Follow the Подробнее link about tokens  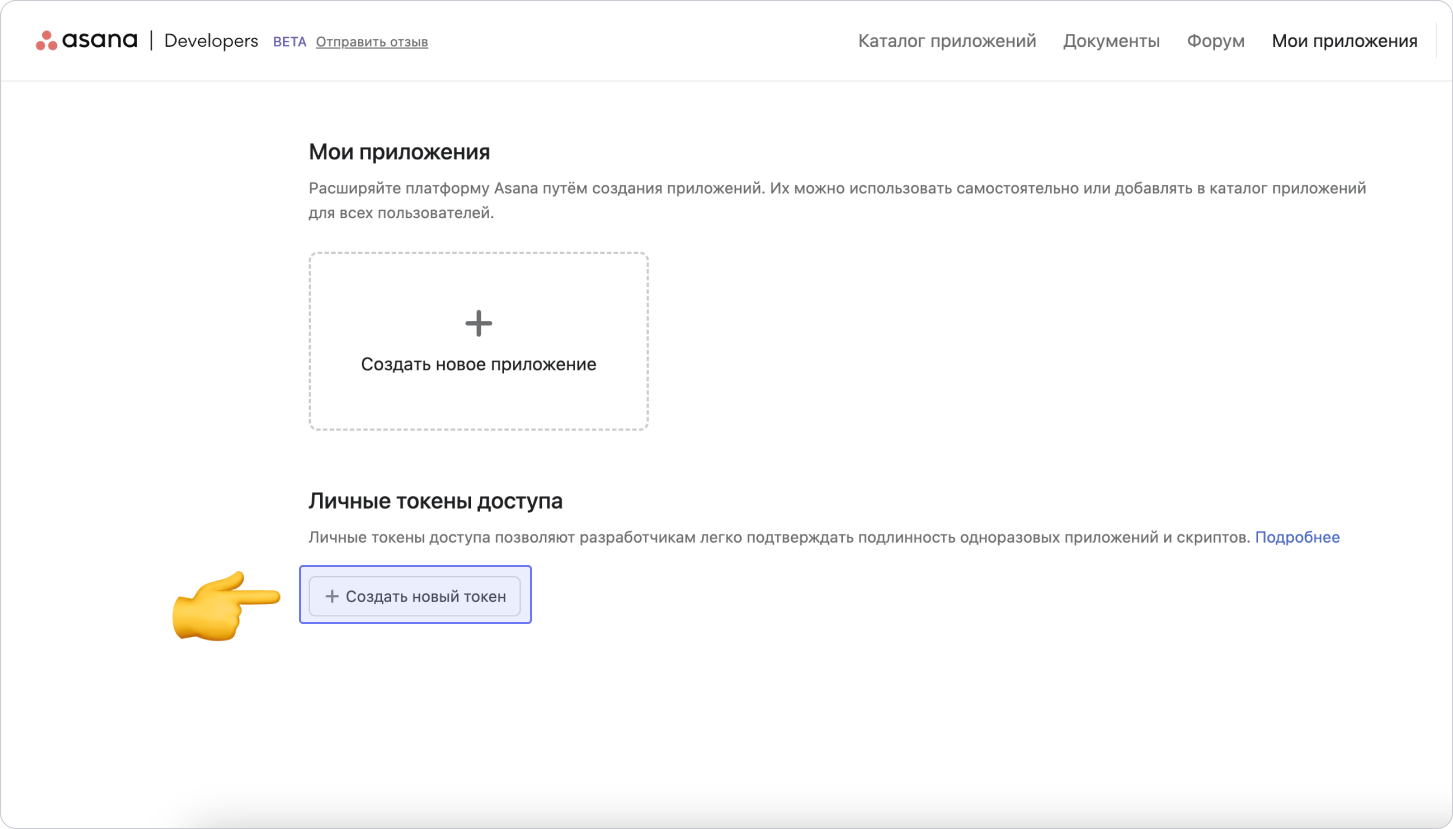[x=1297, y=537]
